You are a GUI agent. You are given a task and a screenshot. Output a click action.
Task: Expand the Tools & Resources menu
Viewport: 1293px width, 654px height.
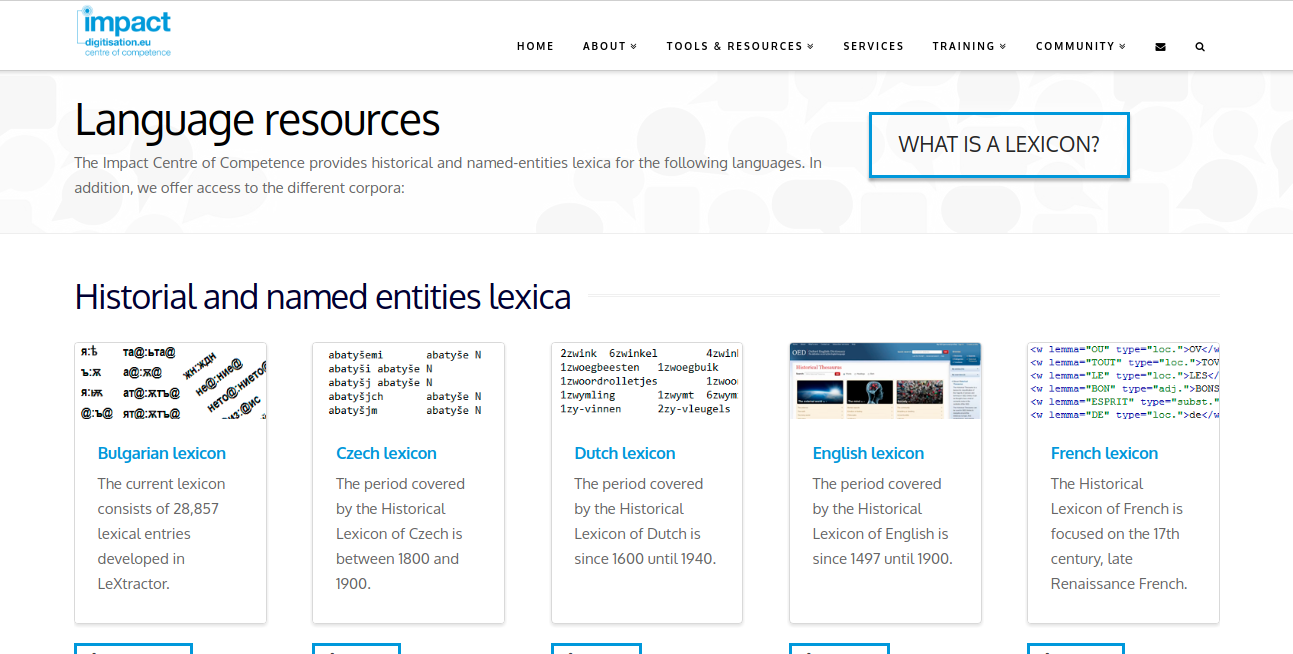(739, 47)
